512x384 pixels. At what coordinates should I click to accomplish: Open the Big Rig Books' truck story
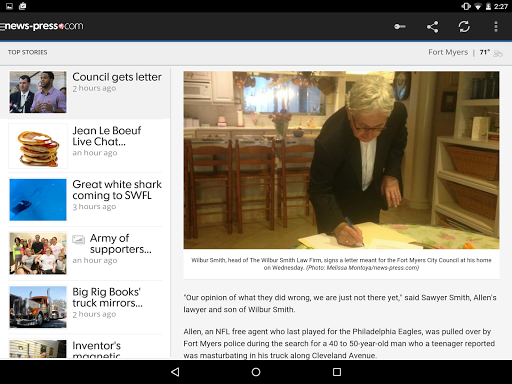(x=85, y=307)
